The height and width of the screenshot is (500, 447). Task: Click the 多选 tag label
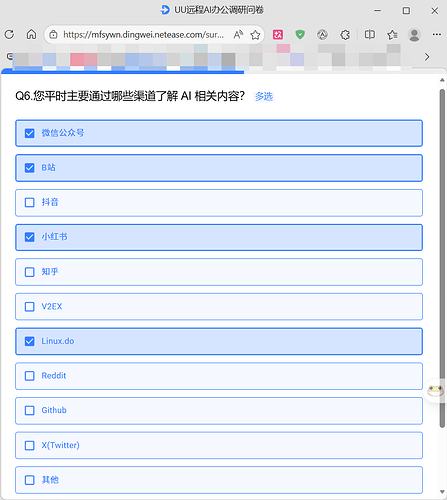264,97
